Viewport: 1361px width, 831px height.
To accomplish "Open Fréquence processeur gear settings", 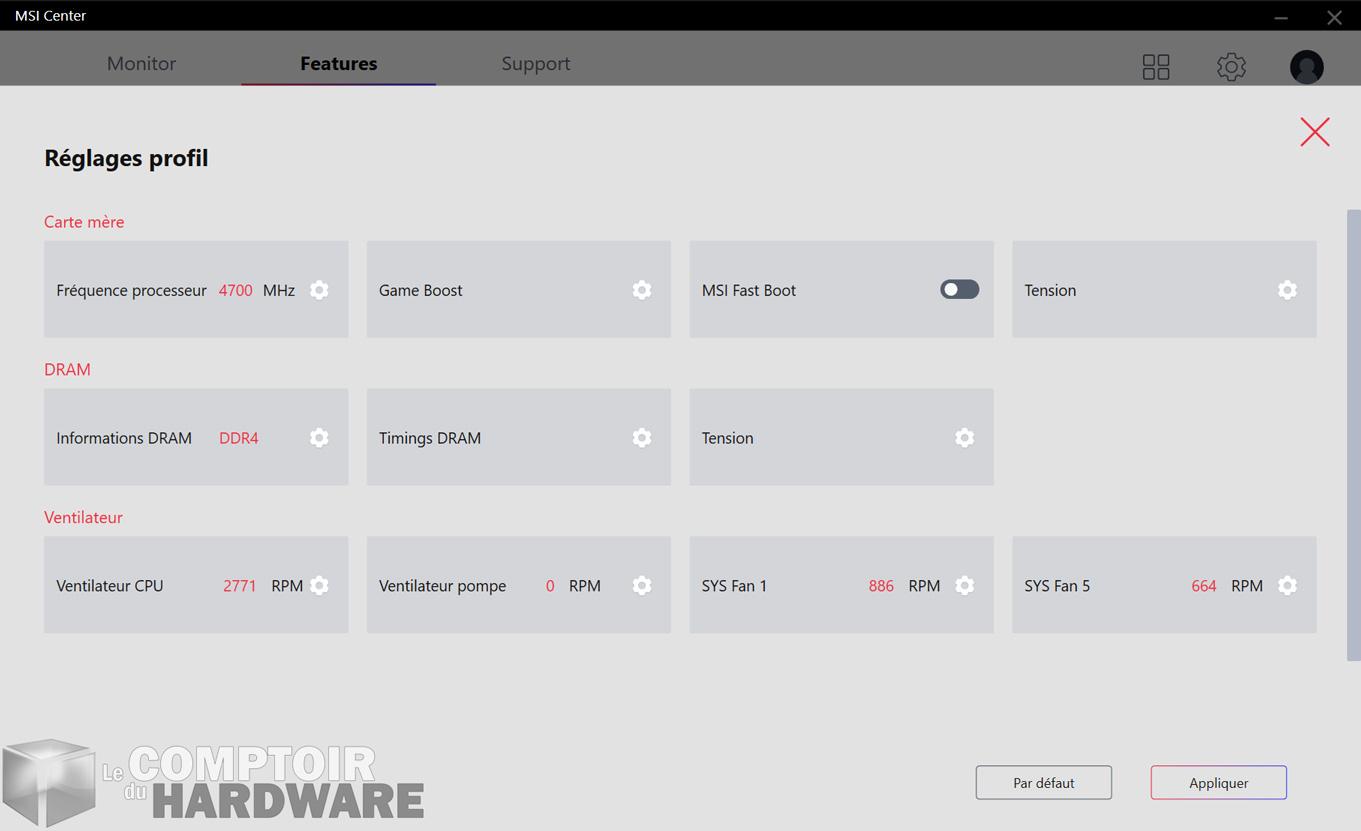I will pos(319,290).
